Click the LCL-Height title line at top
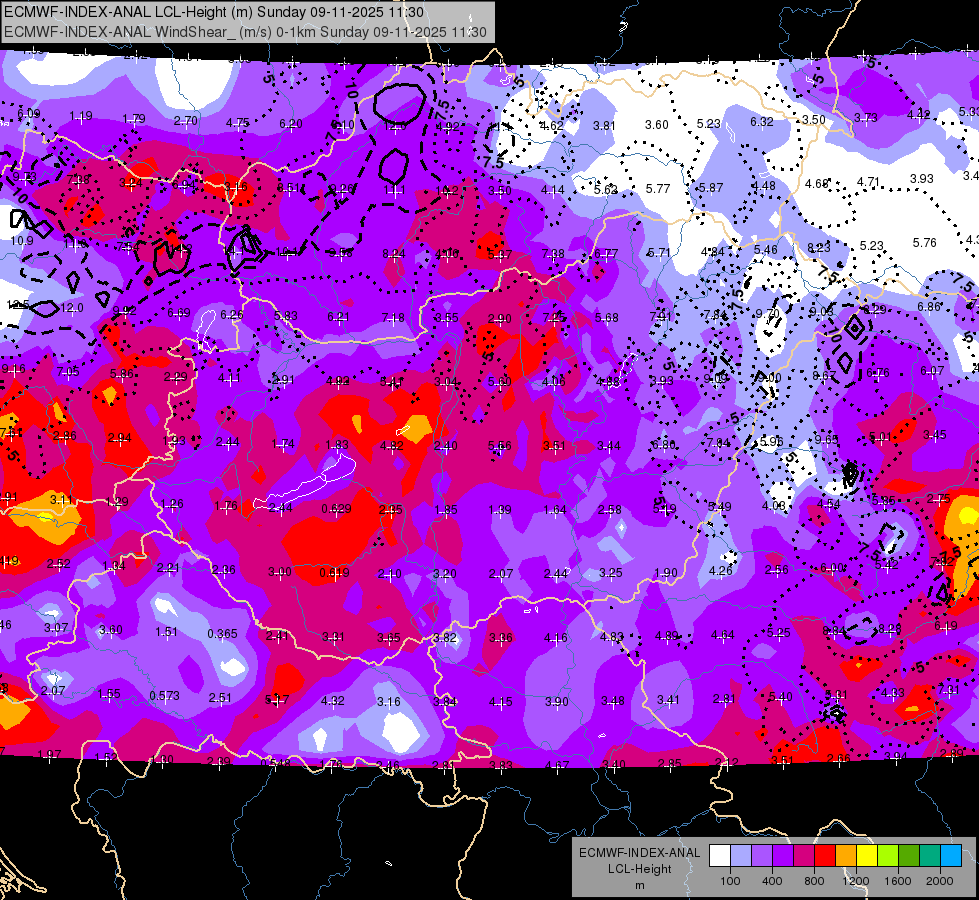 (214, 12)
